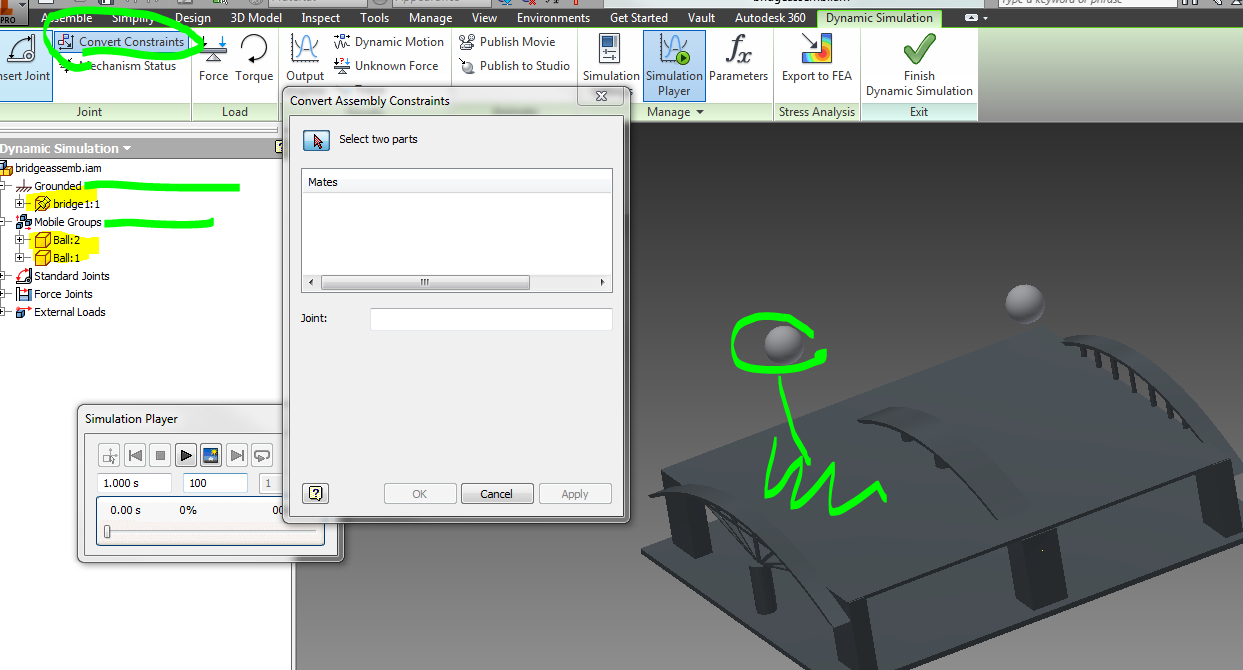
Task: Select Ball:2 in the tree
Action: [x=66, y=240]
